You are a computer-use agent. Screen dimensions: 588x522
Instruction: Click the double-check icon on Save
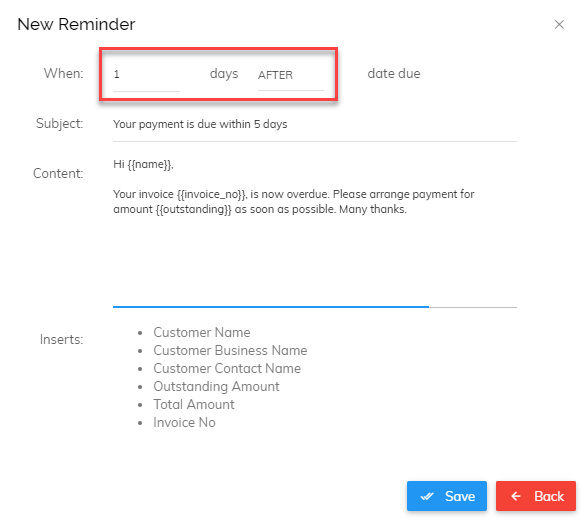427,496
